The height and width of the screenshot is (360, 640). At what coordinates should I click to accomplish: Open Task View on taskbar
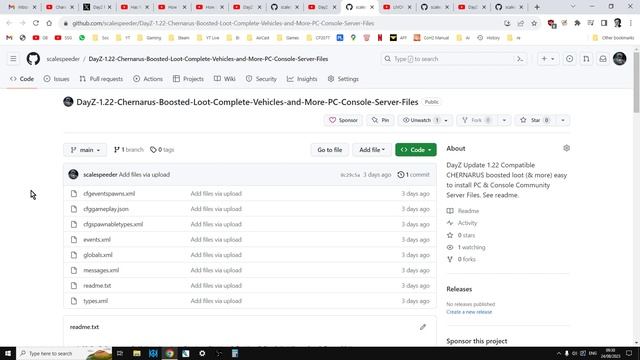click(120, 353)
